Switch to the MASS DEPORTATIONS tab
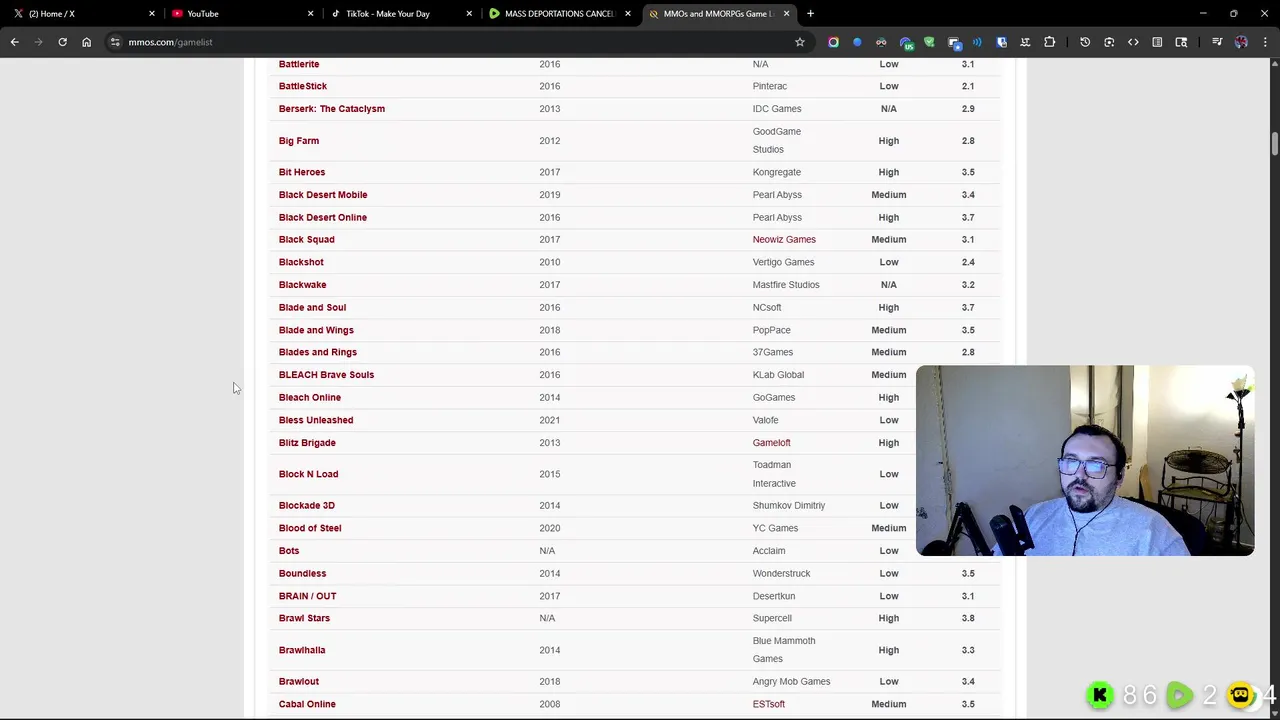This screenshot has width=1280, height=720. pyautogui.click(x=559, y=13)
